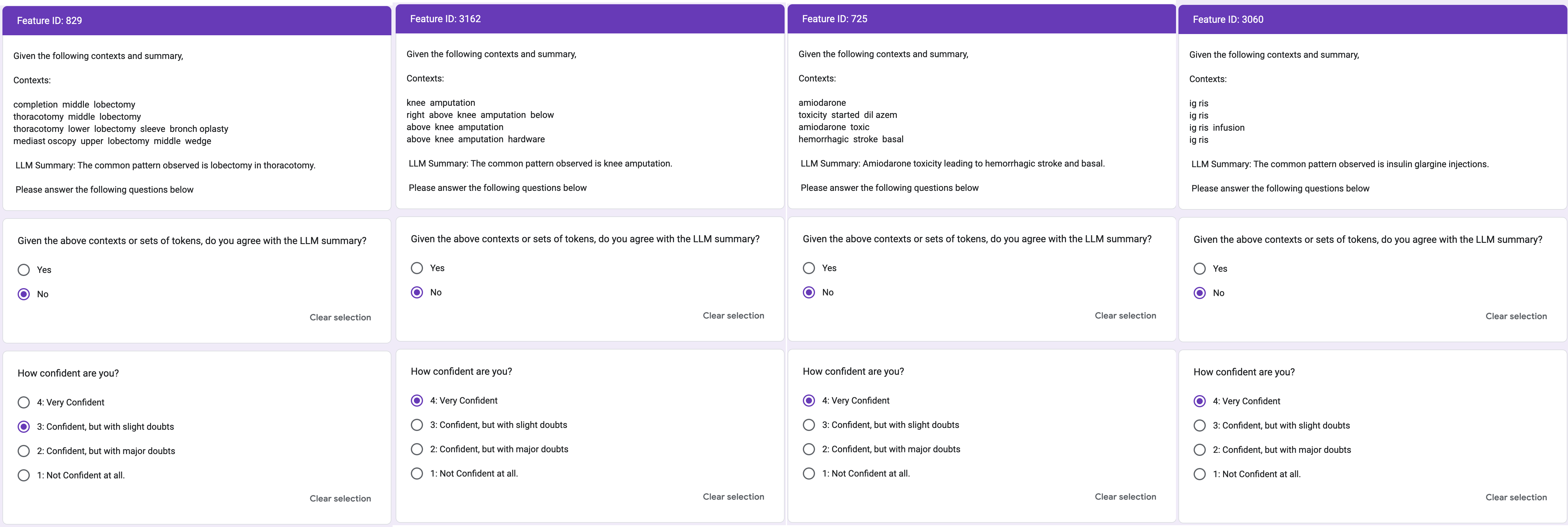This screenshot has height=527, width=1568.
Task: Select Yes for Feature ID 725 agreement
Action: 809,268
